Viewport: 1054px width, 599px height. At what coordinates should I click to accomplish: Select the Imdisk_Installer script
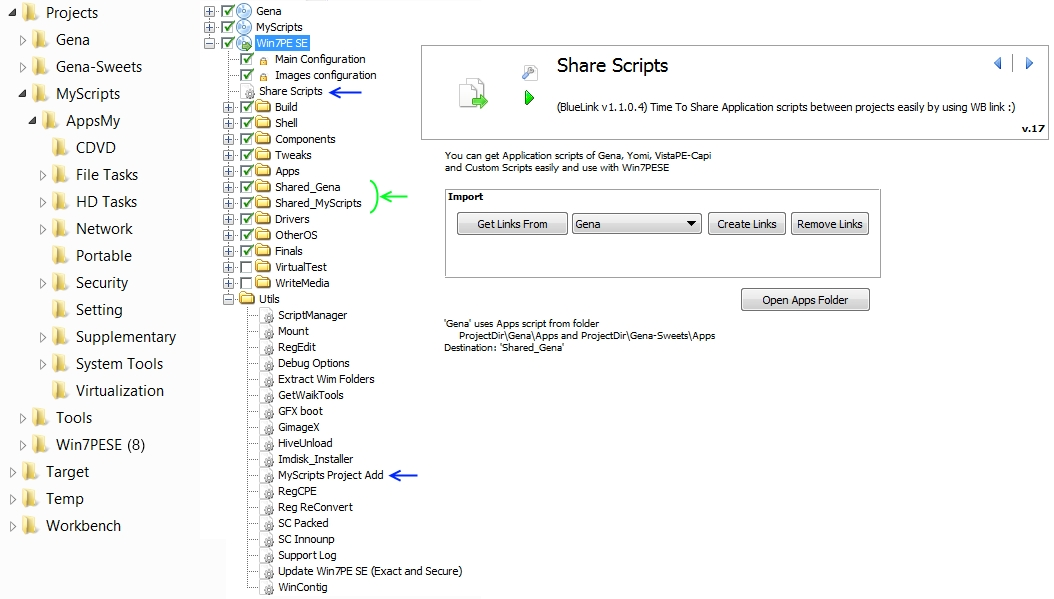[315, 458]
